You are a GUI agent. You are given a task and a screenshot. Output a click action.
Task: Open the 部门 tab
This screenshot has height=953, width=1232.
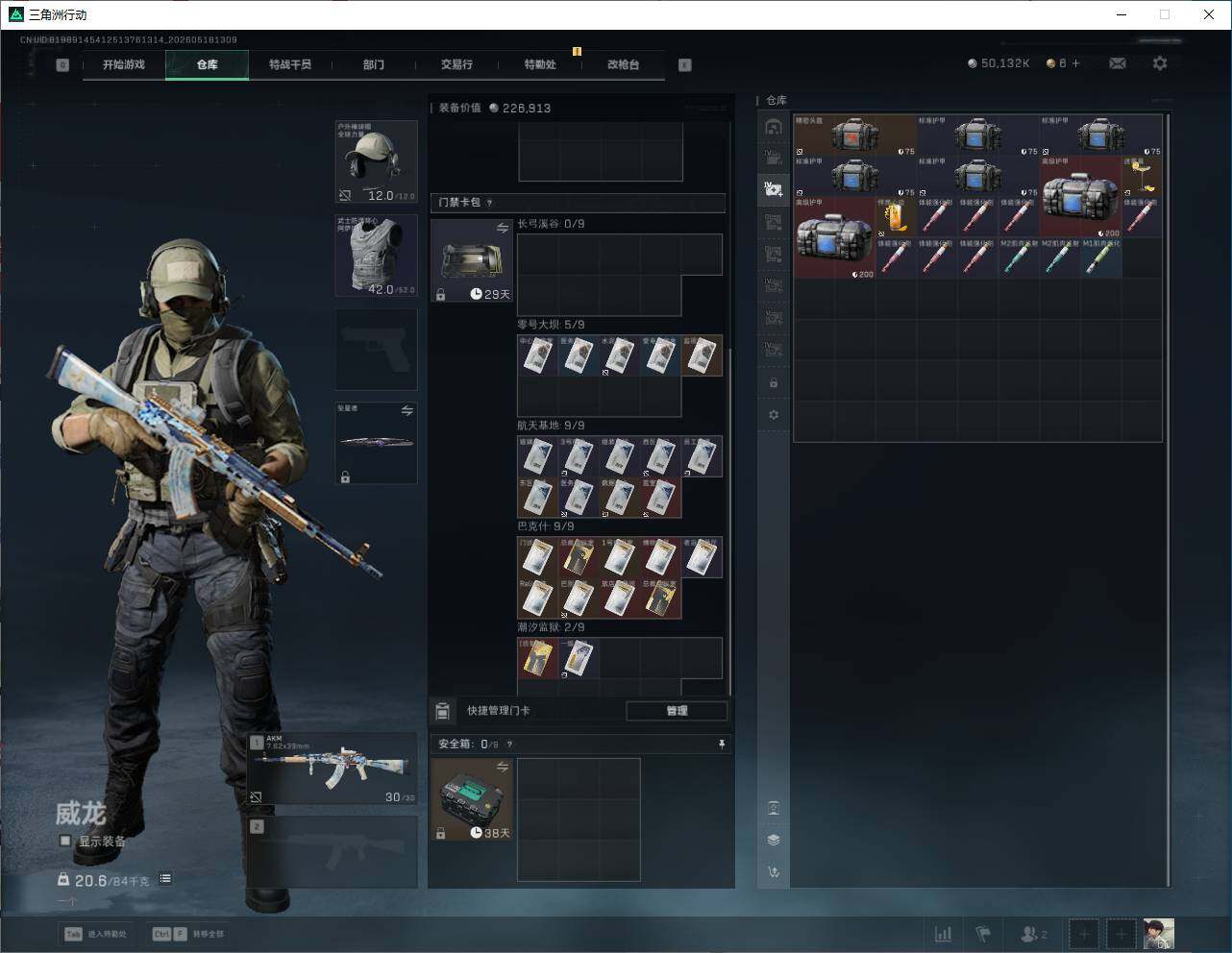coord(374,64)
